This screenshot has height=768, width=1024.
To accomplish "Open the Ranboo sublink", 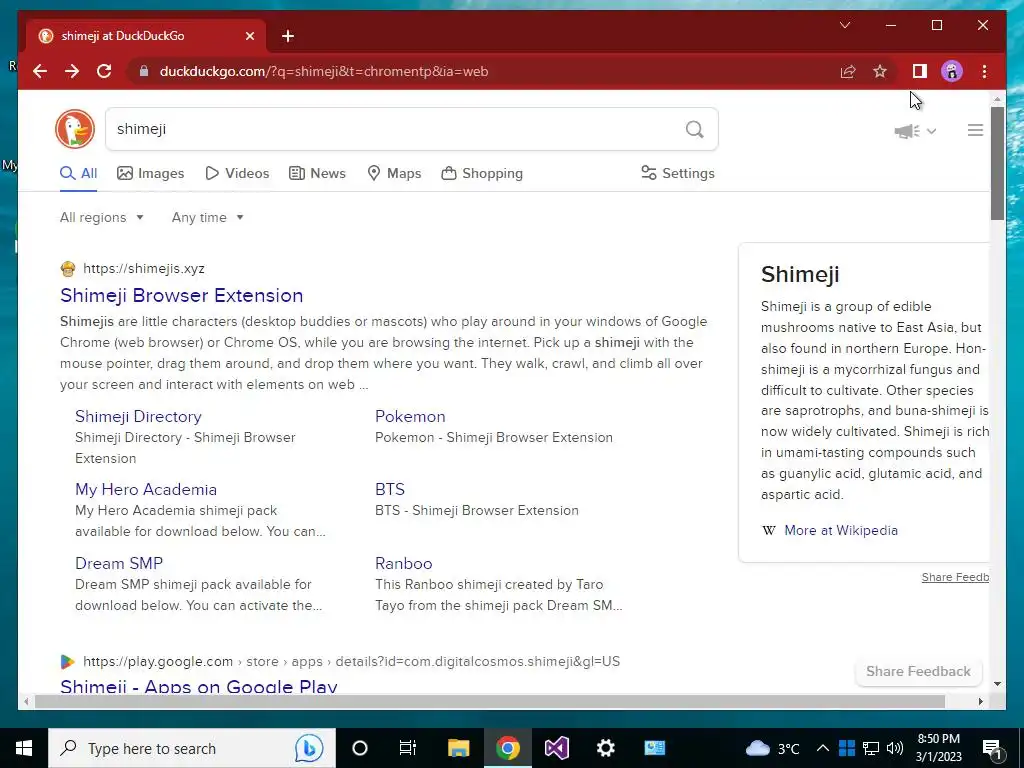I will [x=404, y=563].
